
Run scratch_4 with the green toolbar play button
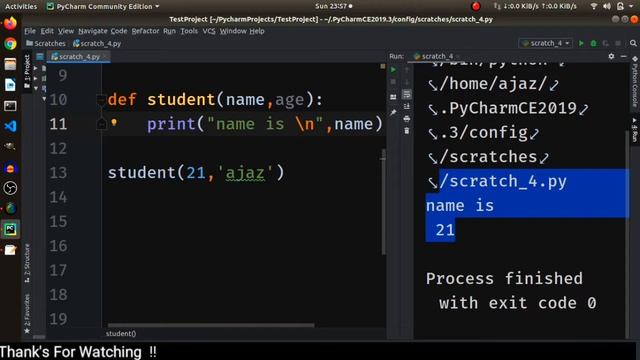coord(581,43)
